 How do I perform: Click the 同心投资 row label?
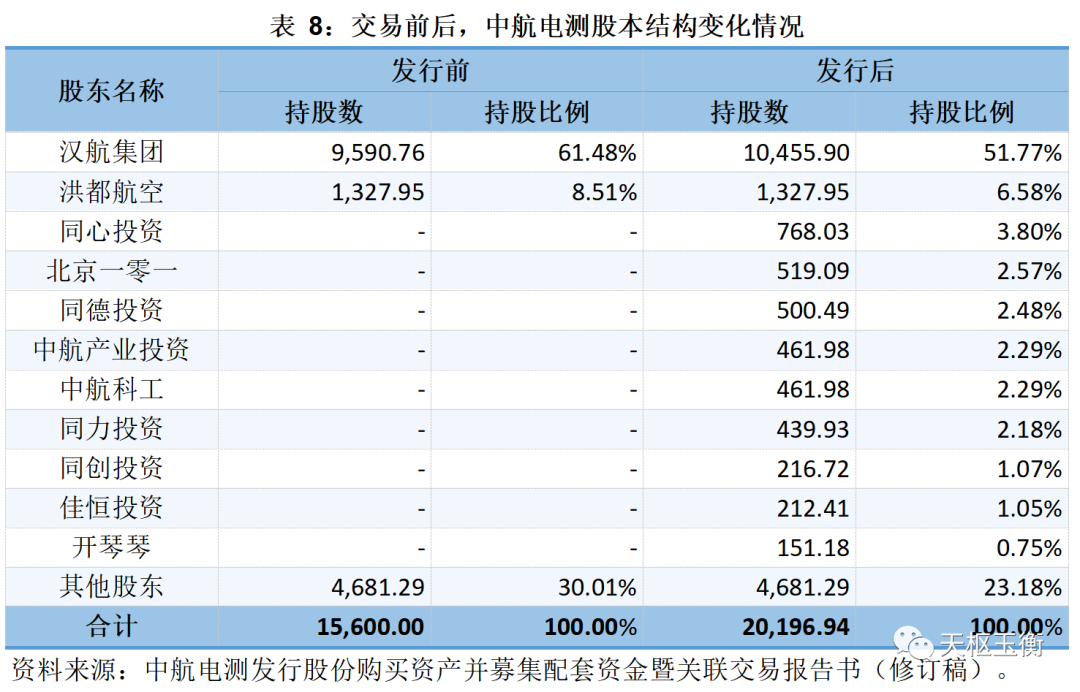coord(111,232)
